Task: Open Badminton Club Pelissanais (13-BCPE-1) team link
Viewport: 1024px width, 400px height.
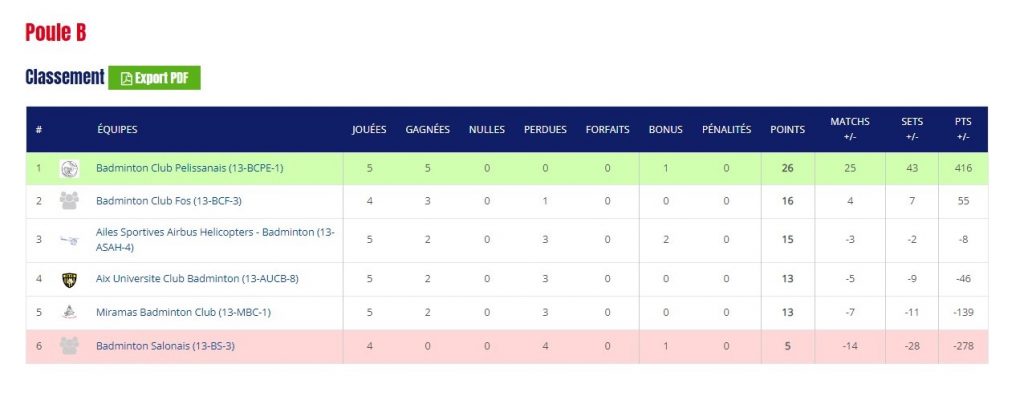Action: point(189,168)
